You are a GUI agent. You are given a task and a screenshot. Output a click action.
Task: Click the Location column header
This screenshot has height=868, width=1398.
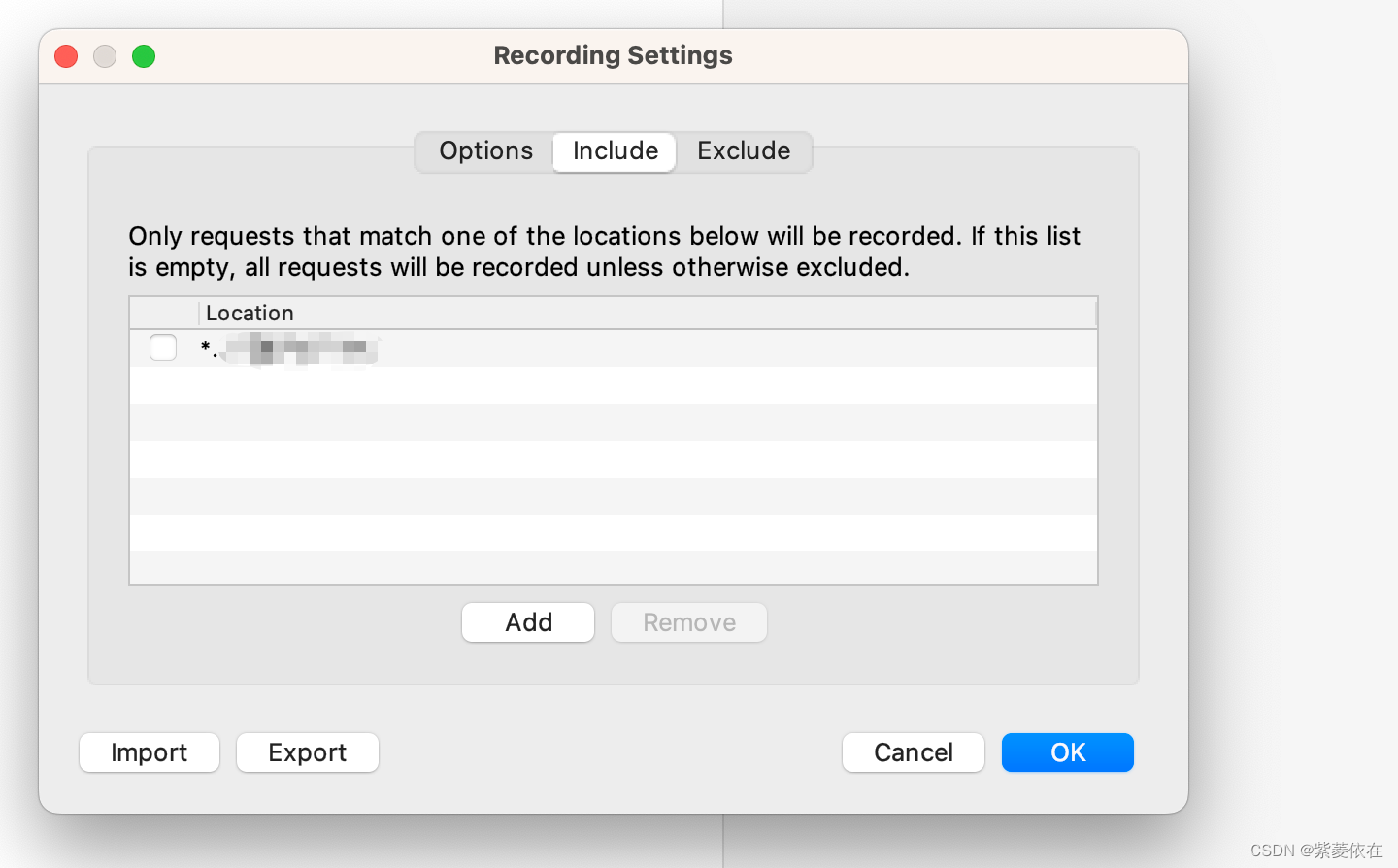point(648,313)
